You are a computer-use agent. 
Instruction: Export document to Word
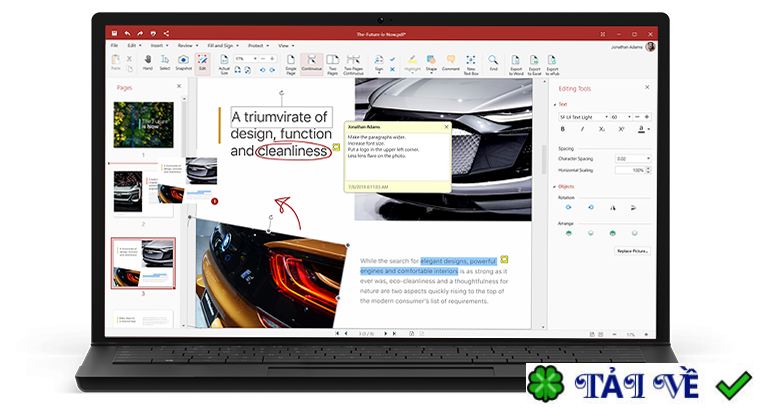pyautogui.click(x=516, y=64)
